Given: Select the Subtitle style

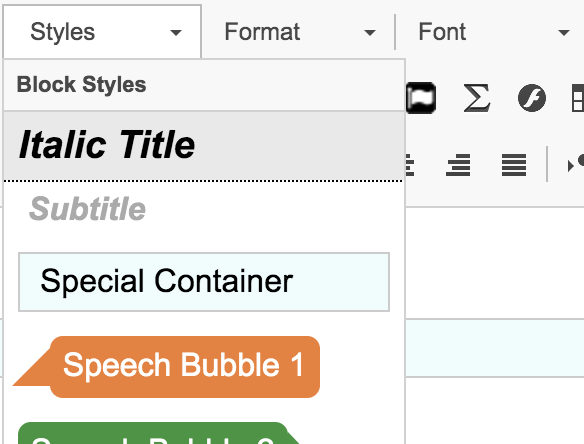Looking at the screenshot, I should point(204,209).
